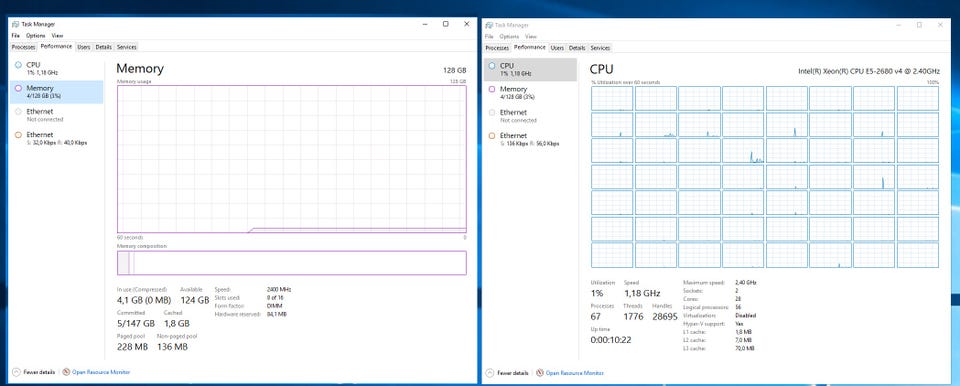960x386 pixels.
Task: Click the orange Ethernet icon with 136 Kbps in the right window
Action: [x=492, y=135]
